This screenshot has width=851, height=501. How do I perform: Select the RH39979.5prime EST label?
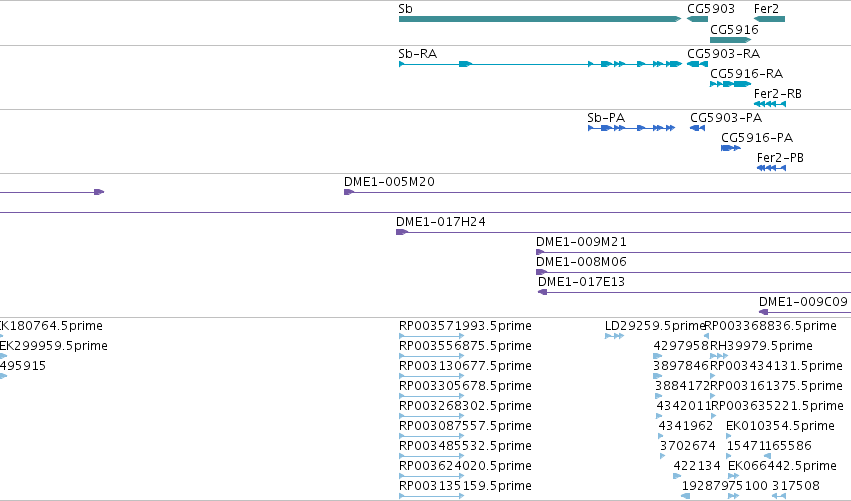761,346
